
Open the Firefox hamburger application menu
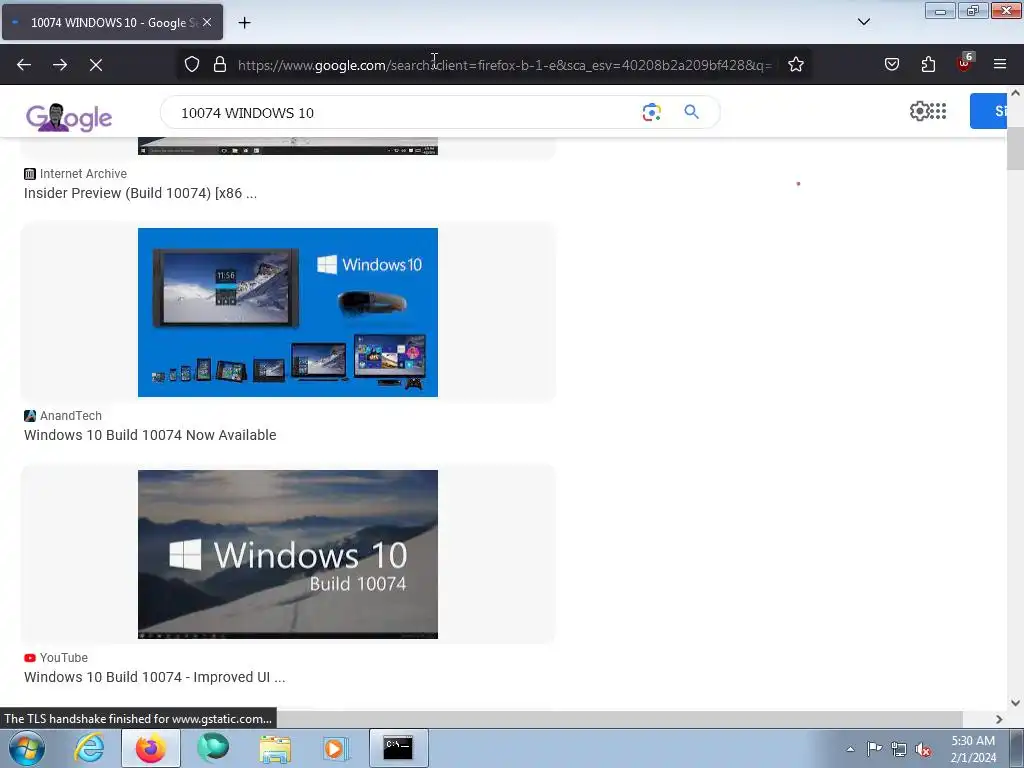tap(1000, 64)
